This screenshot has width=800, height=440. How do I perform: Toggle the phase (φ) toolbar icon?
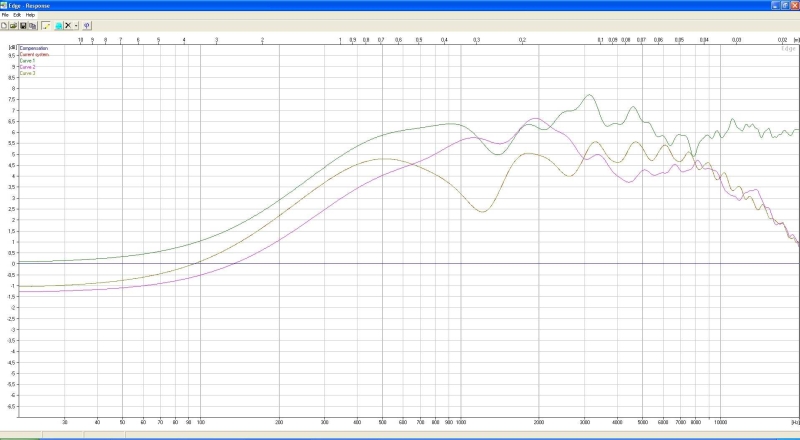click(x=87, y=25)
